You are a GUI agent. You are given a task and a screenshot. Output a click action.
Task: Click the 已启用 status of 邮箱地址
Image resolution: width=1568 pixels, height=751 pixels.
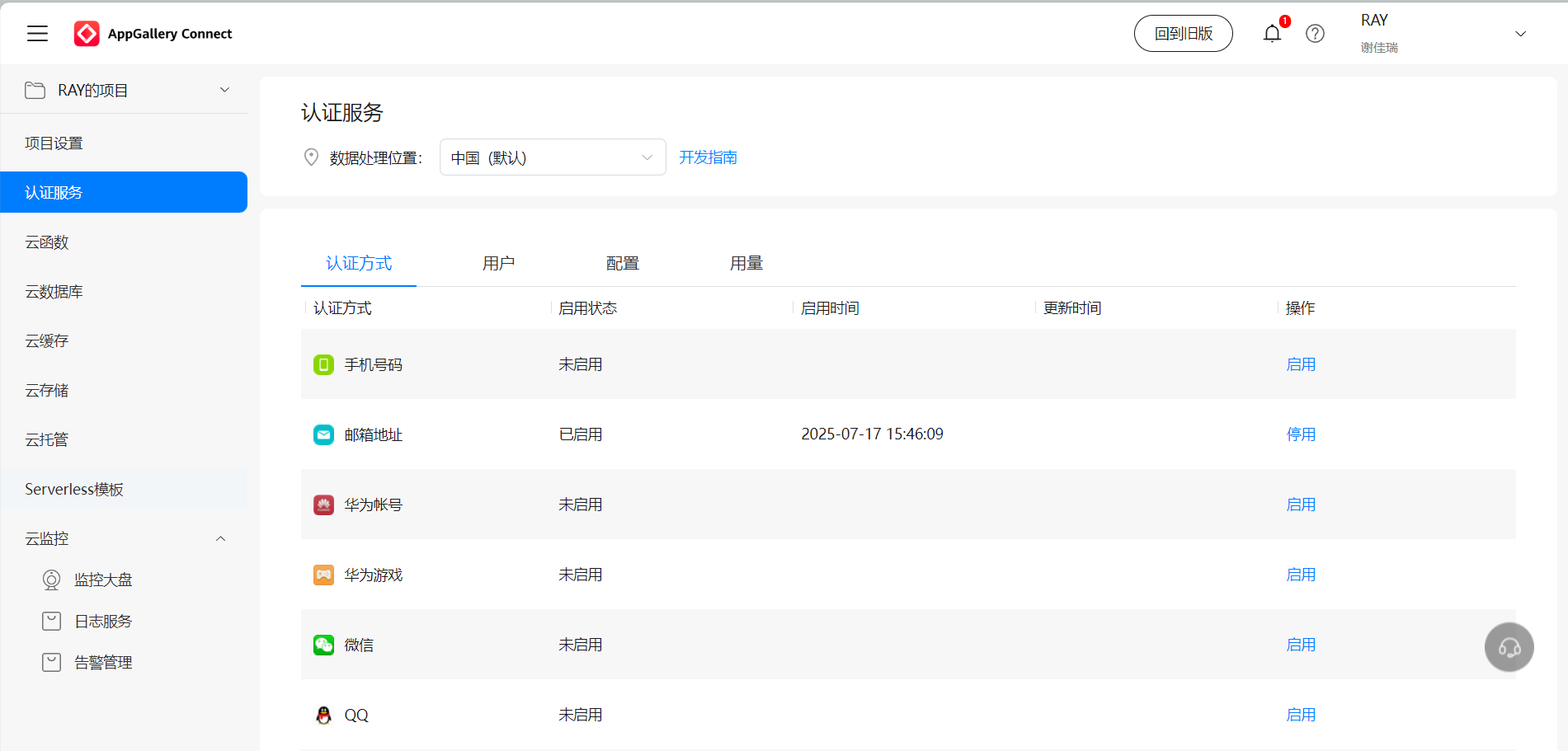click(581, 434)
